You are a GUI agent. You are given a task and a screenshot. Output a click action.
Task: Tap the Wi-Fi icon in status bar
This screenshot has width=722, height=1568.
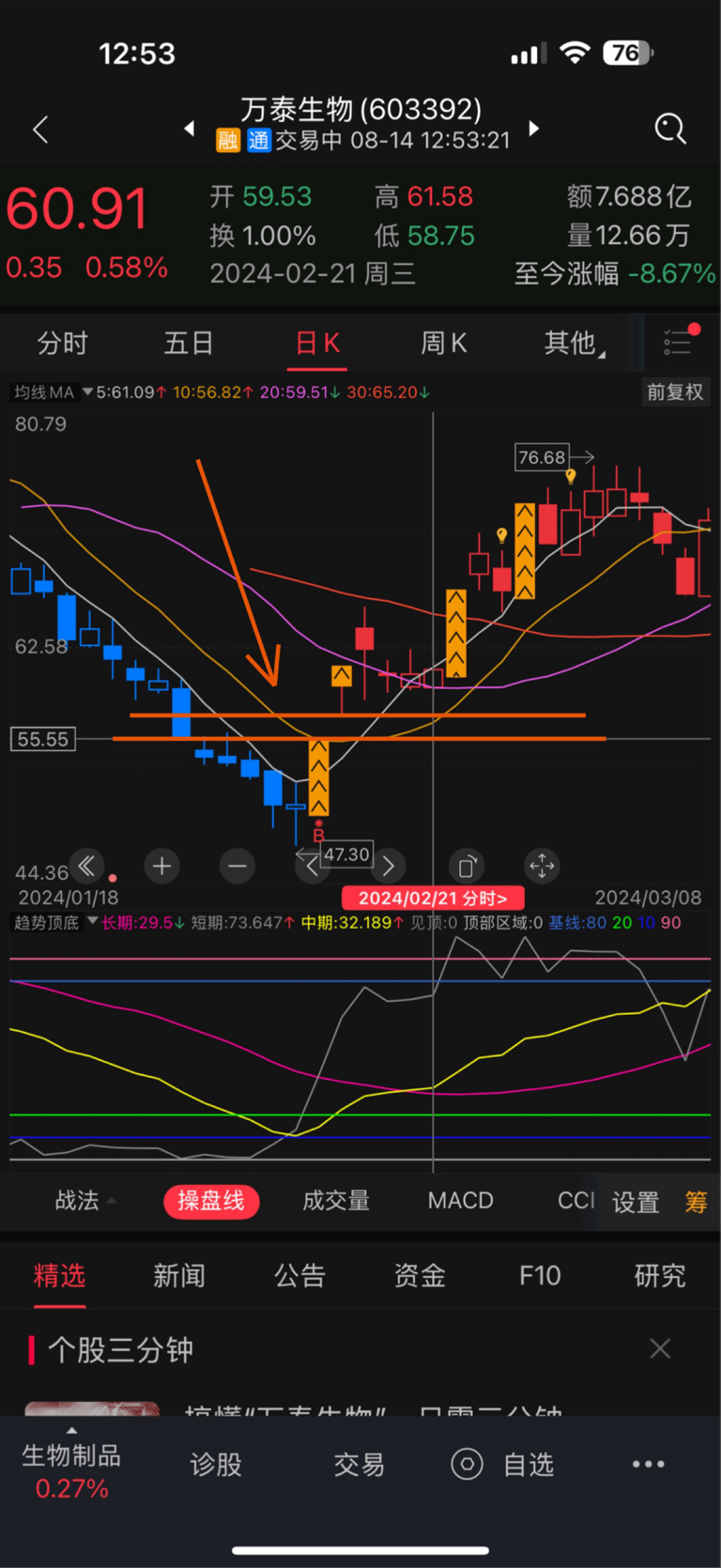574,53
